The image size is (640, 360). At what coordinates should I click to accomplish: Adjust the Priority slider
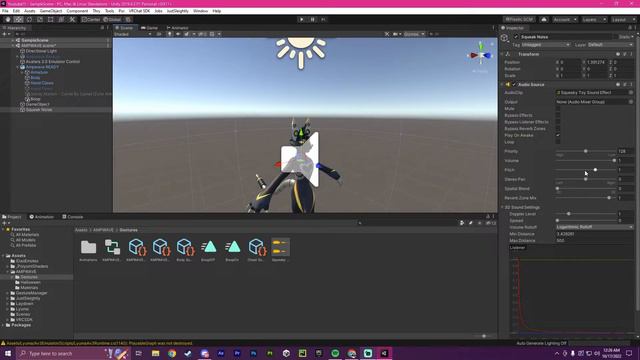point(586,151)
